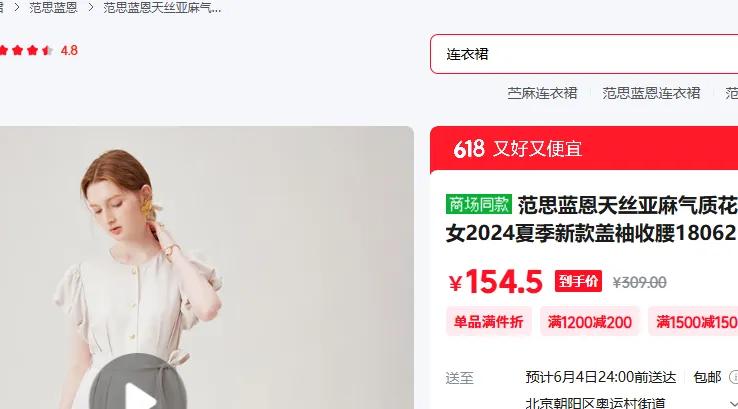Screen dimensions: 738x409
Task: Click the green 商场同款 tag
Action: click(479, 204)
